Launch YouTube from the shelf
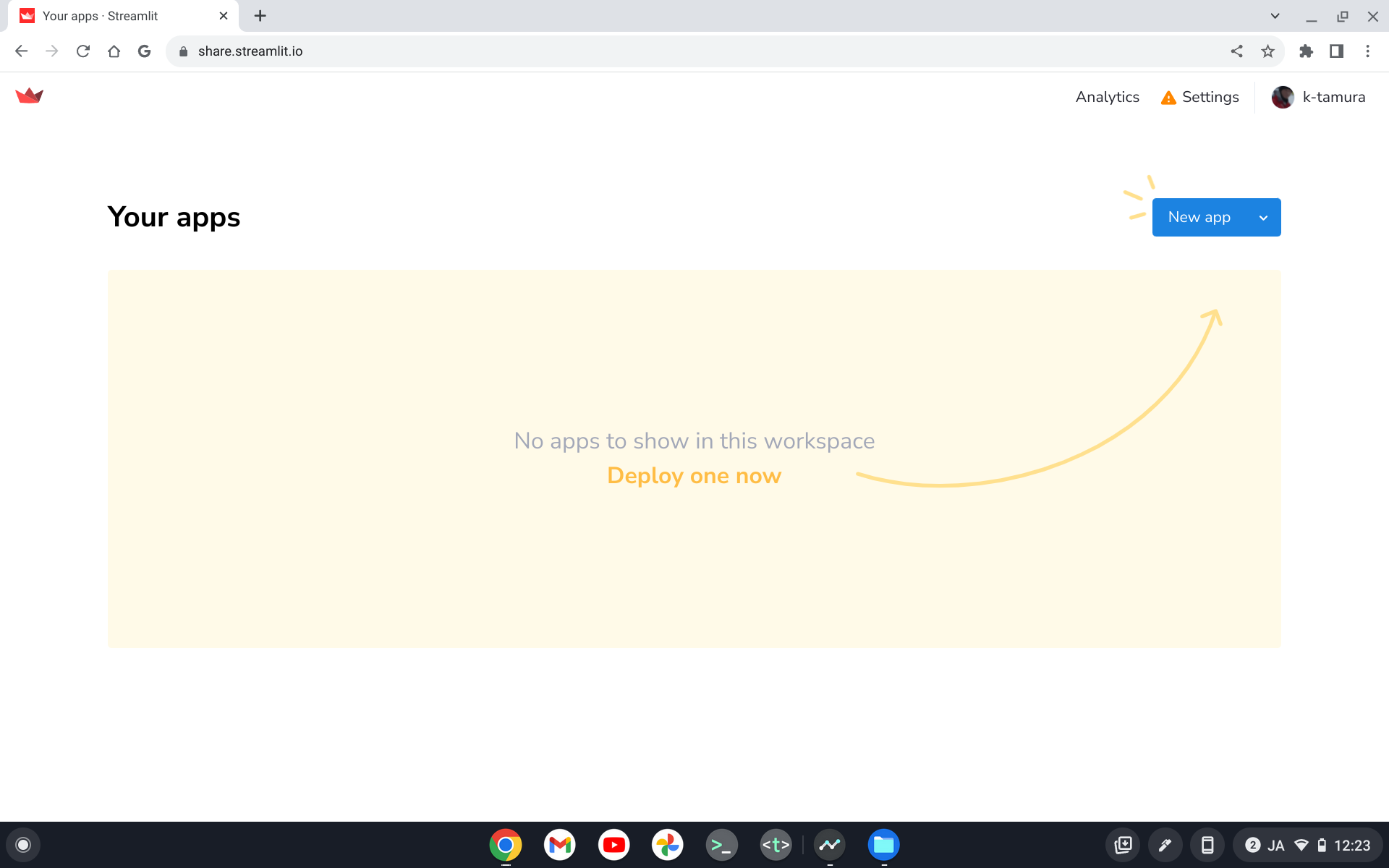The height and width of the screenshot is (868, 1389). [x=613, y=844]
